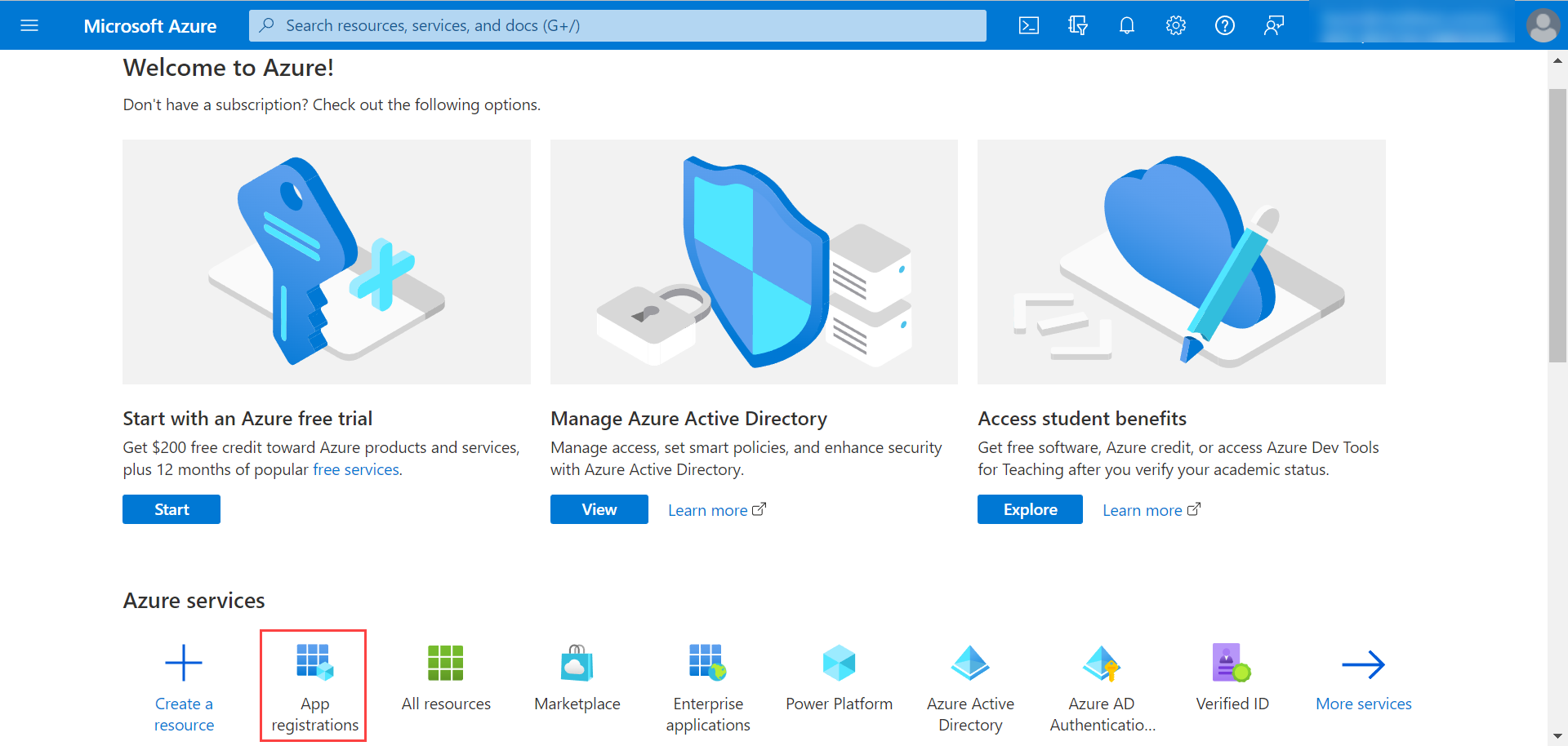Click the View button for Azure Active Directory

599,509
